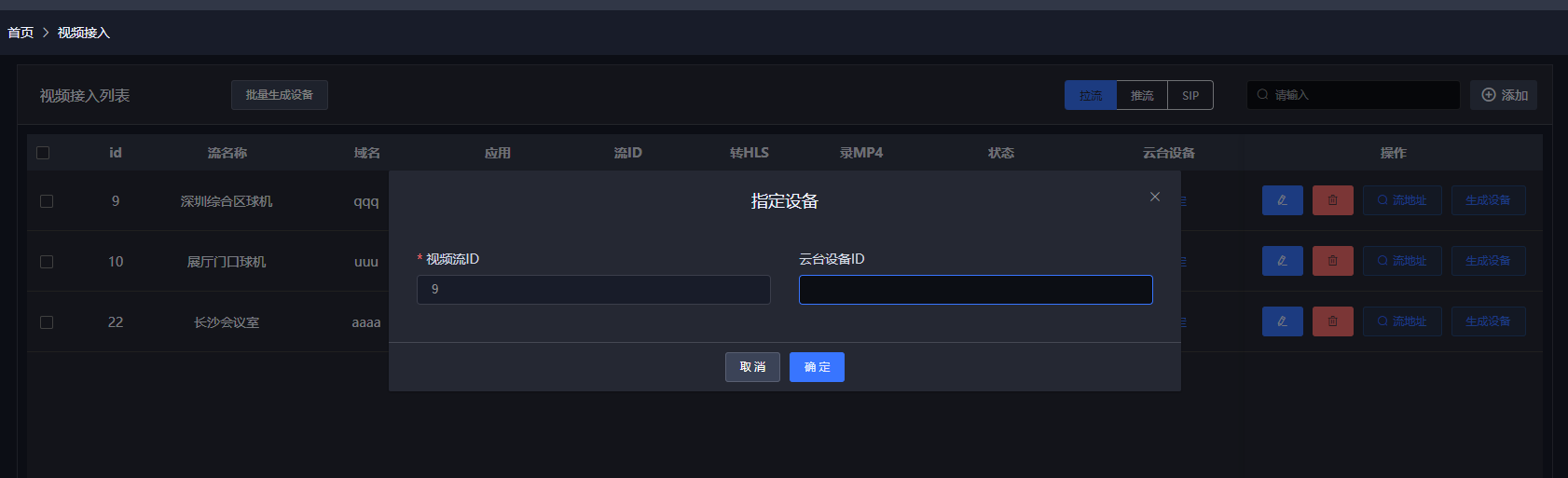Click the 云台设备 column header

coord(1169,153)
